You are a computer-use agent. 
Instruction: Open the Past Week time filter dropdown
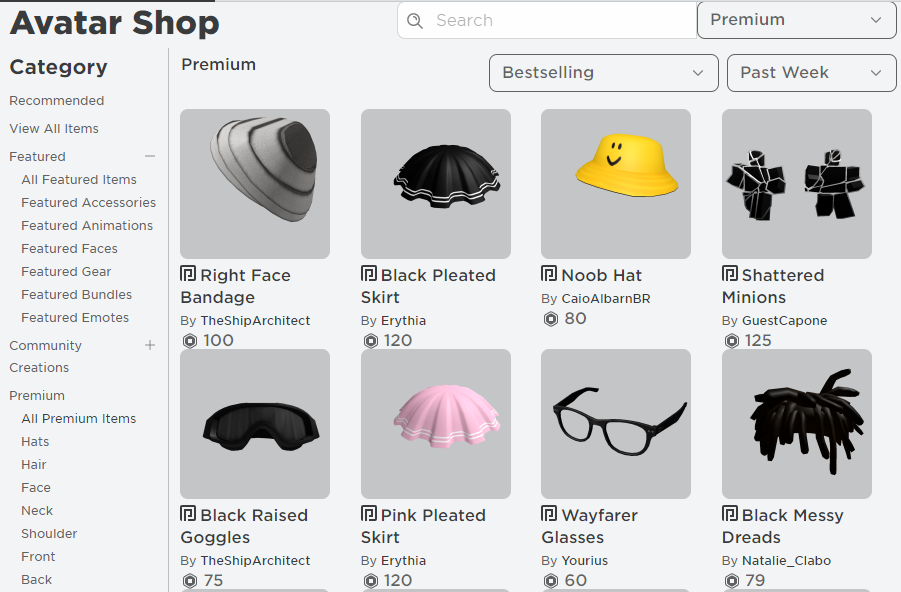pyautogui.click(x=811, y=73)
